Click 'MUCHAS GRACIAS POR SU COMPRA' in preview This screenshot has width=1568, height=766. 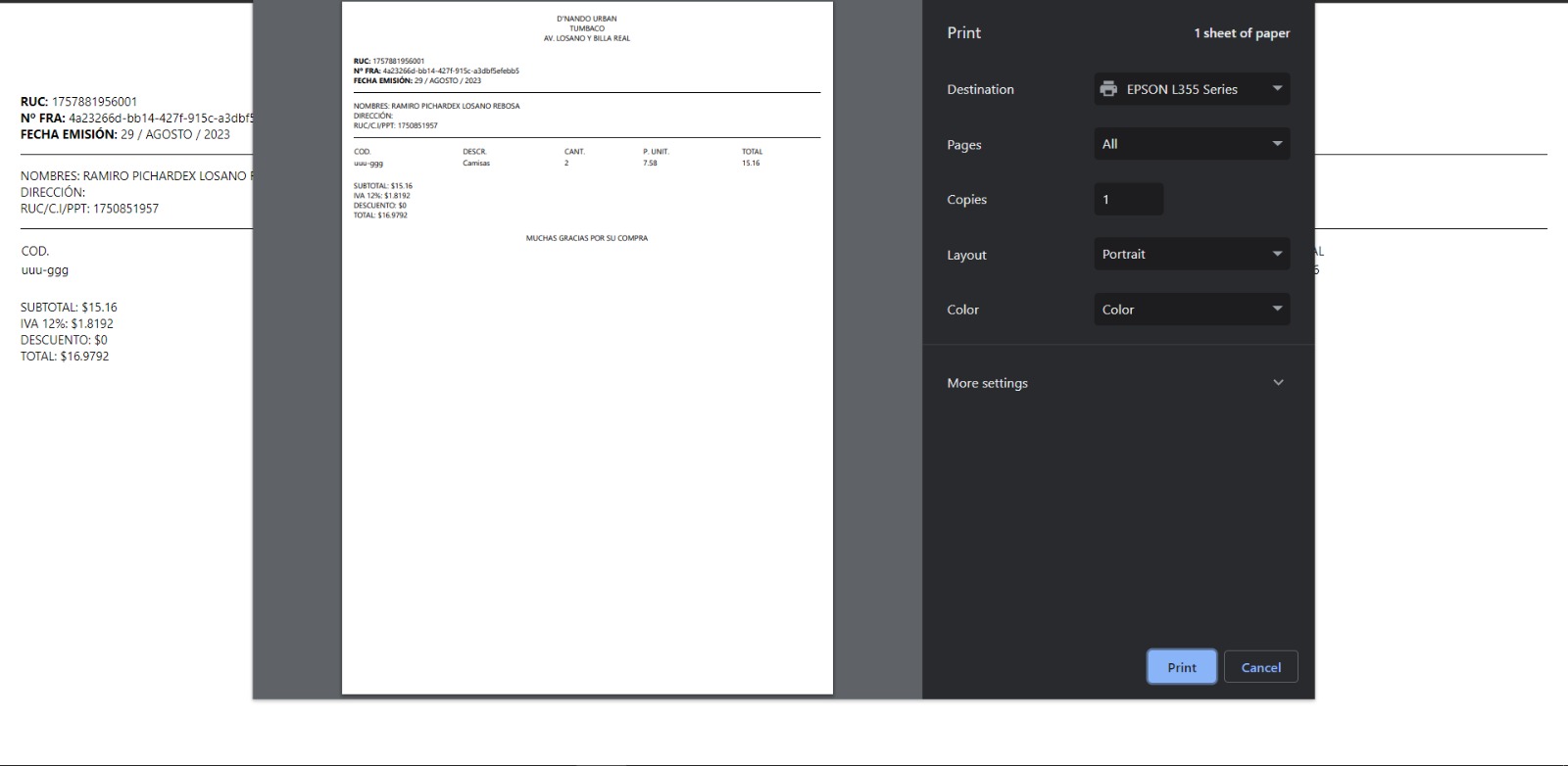586,238
